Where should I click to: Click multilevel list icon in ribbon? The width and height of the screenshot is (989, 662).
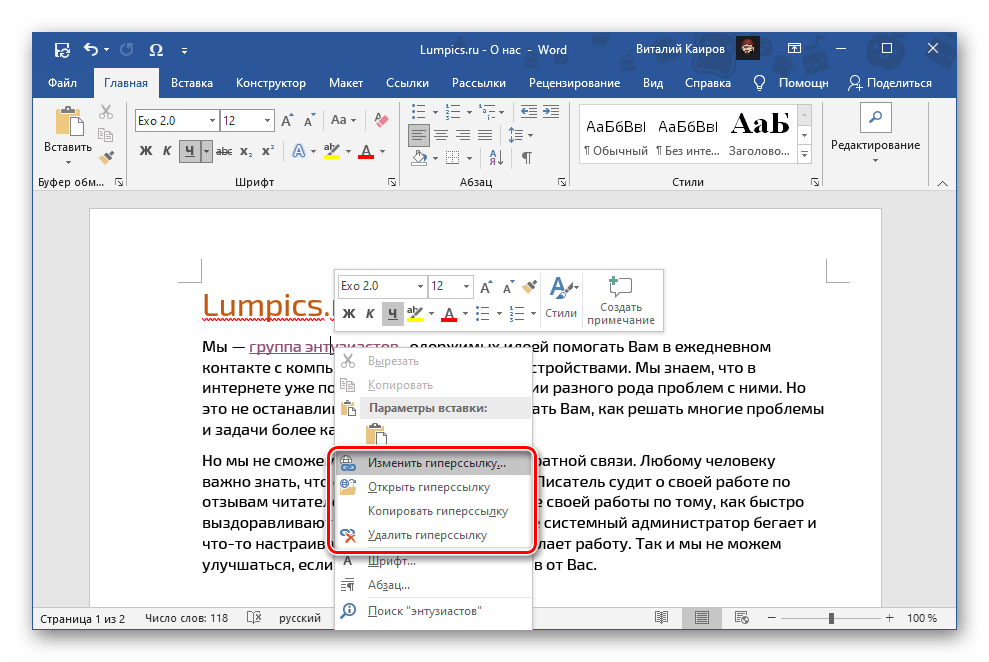point(487,112)
